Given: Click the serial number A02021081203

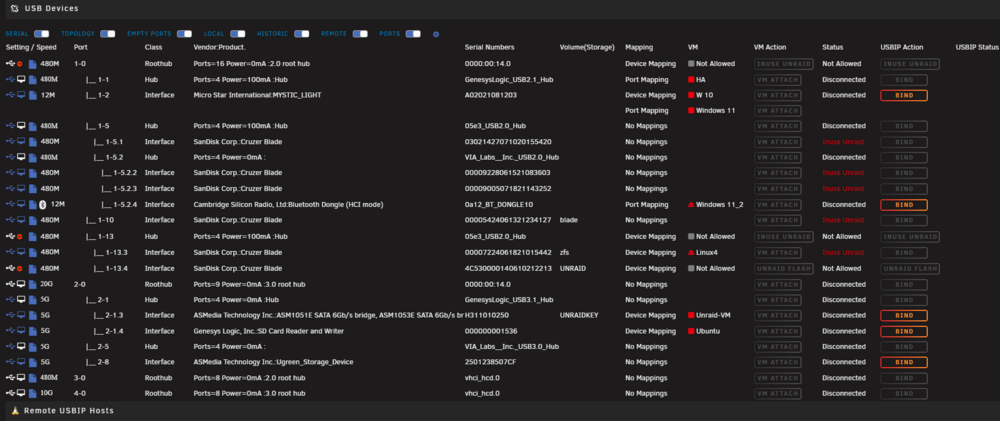Looking at the screenshot, I should pos(491,95).
